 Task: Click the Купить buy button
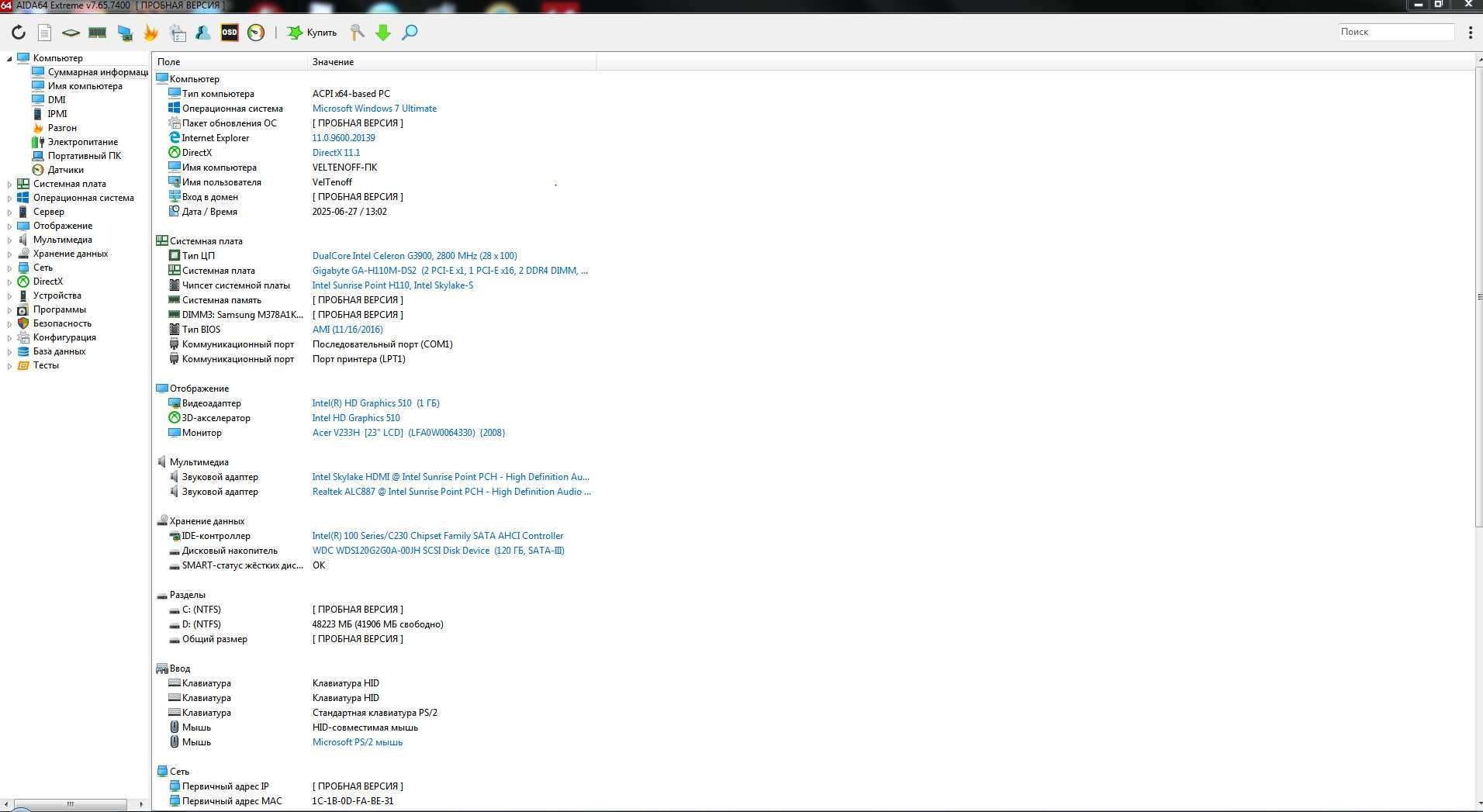(312, 33)
